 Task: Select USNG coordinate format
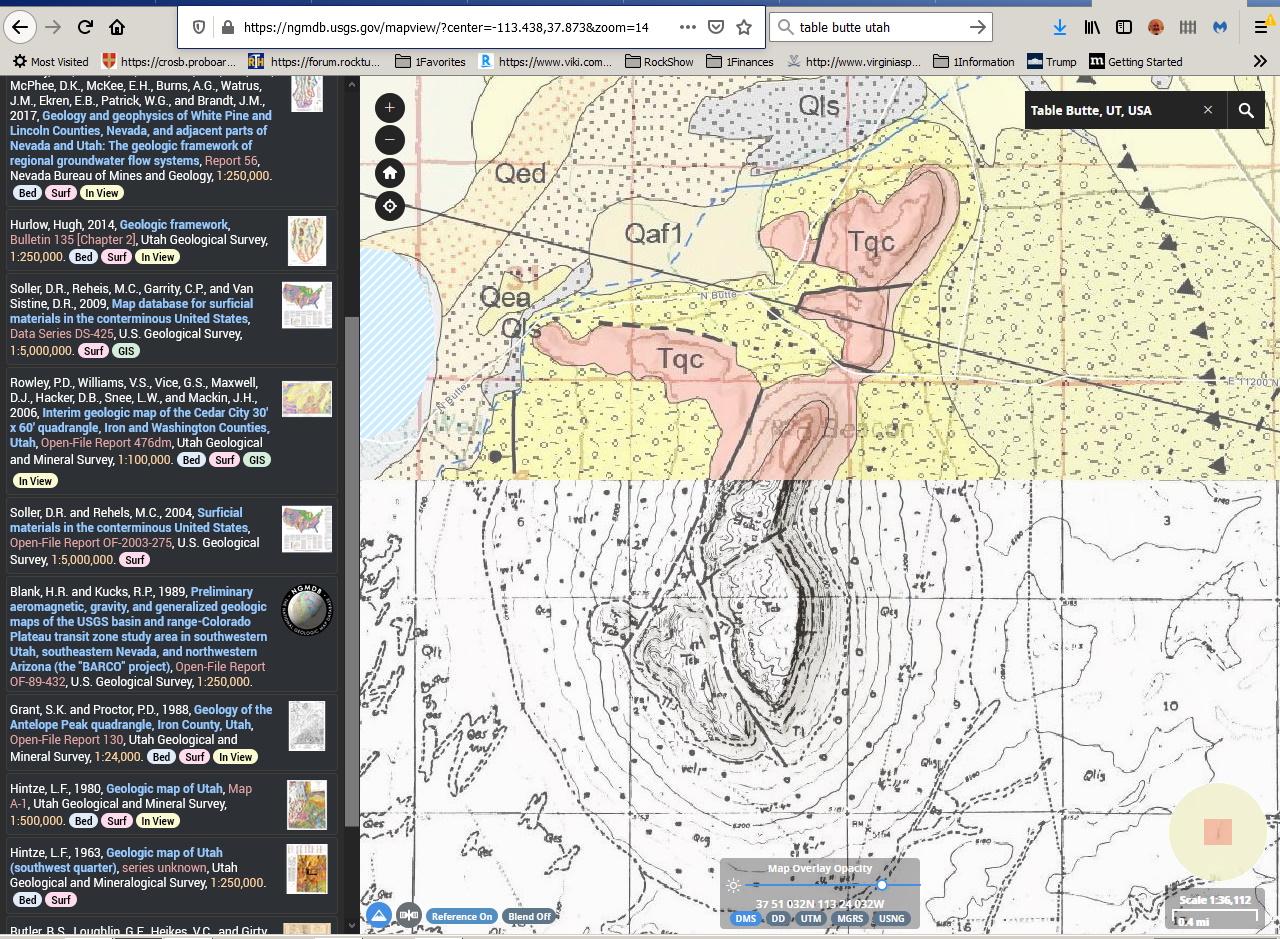892,919
